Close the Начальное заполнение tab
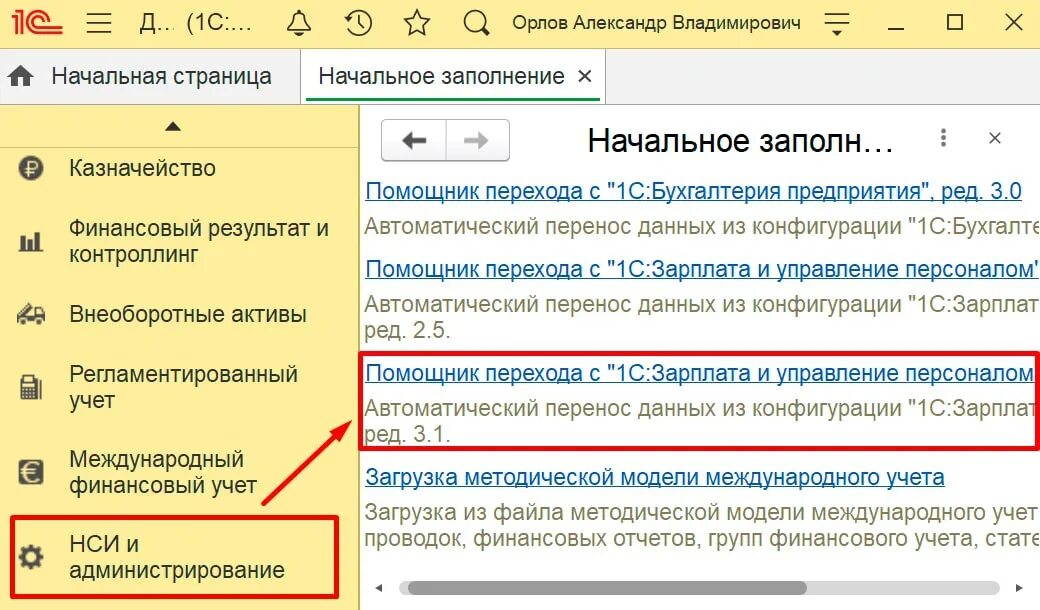 click(584, 76)
